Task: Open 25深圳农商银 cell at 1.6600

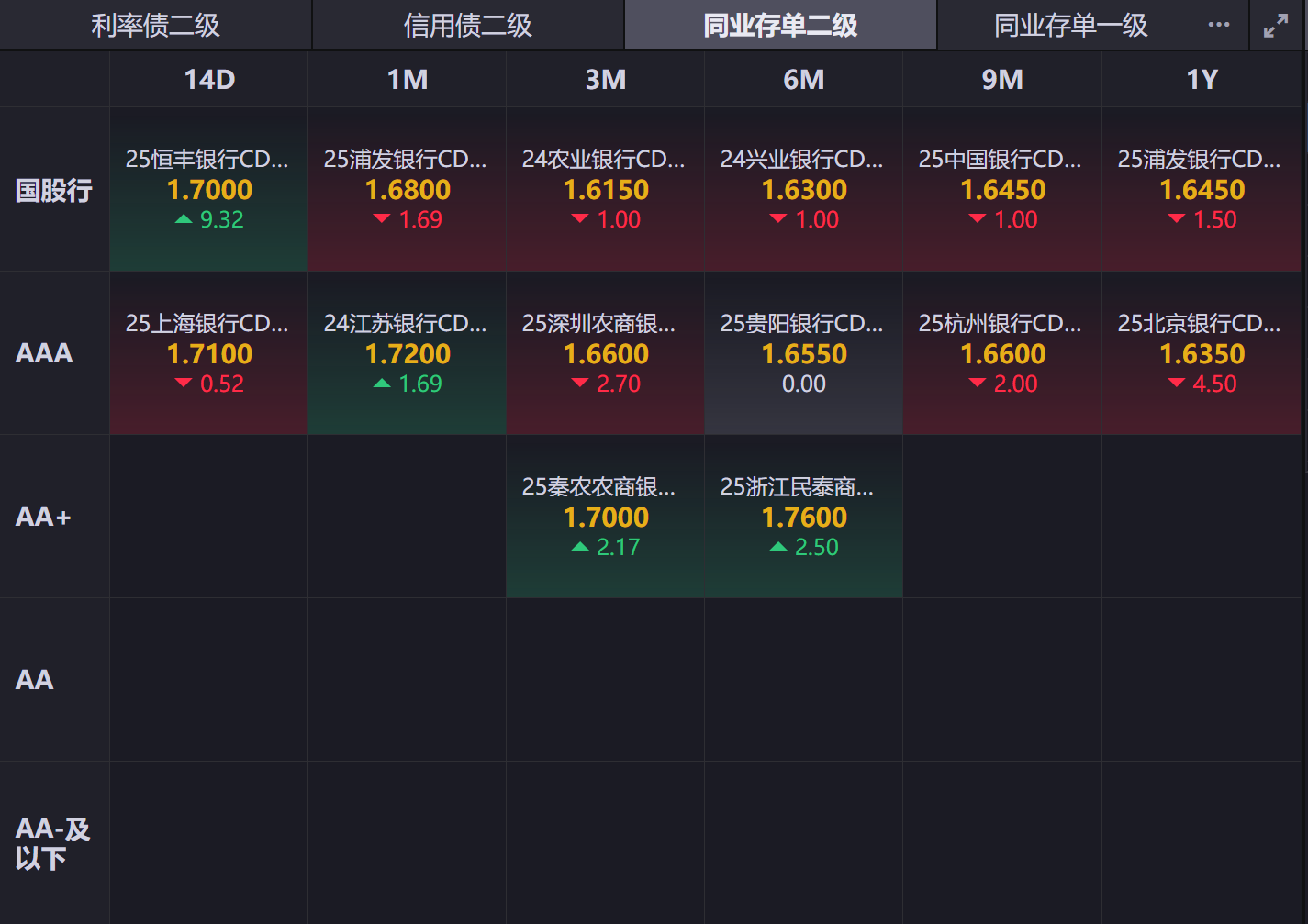Action: click(606, 353)
